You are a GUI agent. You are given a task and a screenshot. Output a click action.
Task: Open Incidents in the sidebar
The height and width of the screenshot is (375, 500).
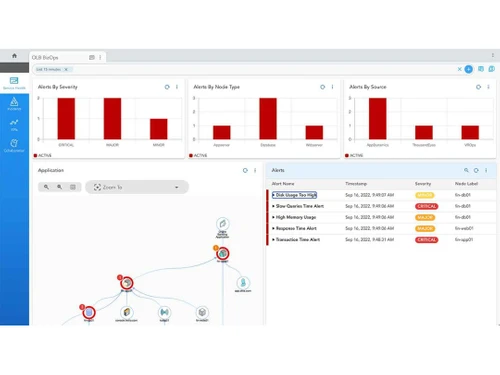14,104
